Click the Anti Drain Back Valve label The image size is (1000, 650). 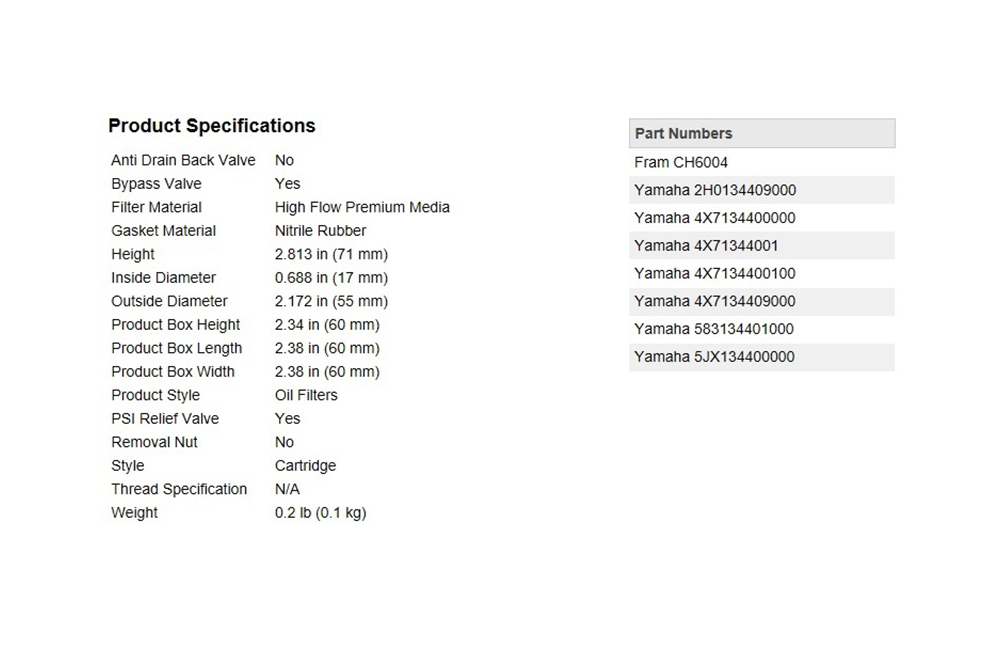[x=183, y=160]
